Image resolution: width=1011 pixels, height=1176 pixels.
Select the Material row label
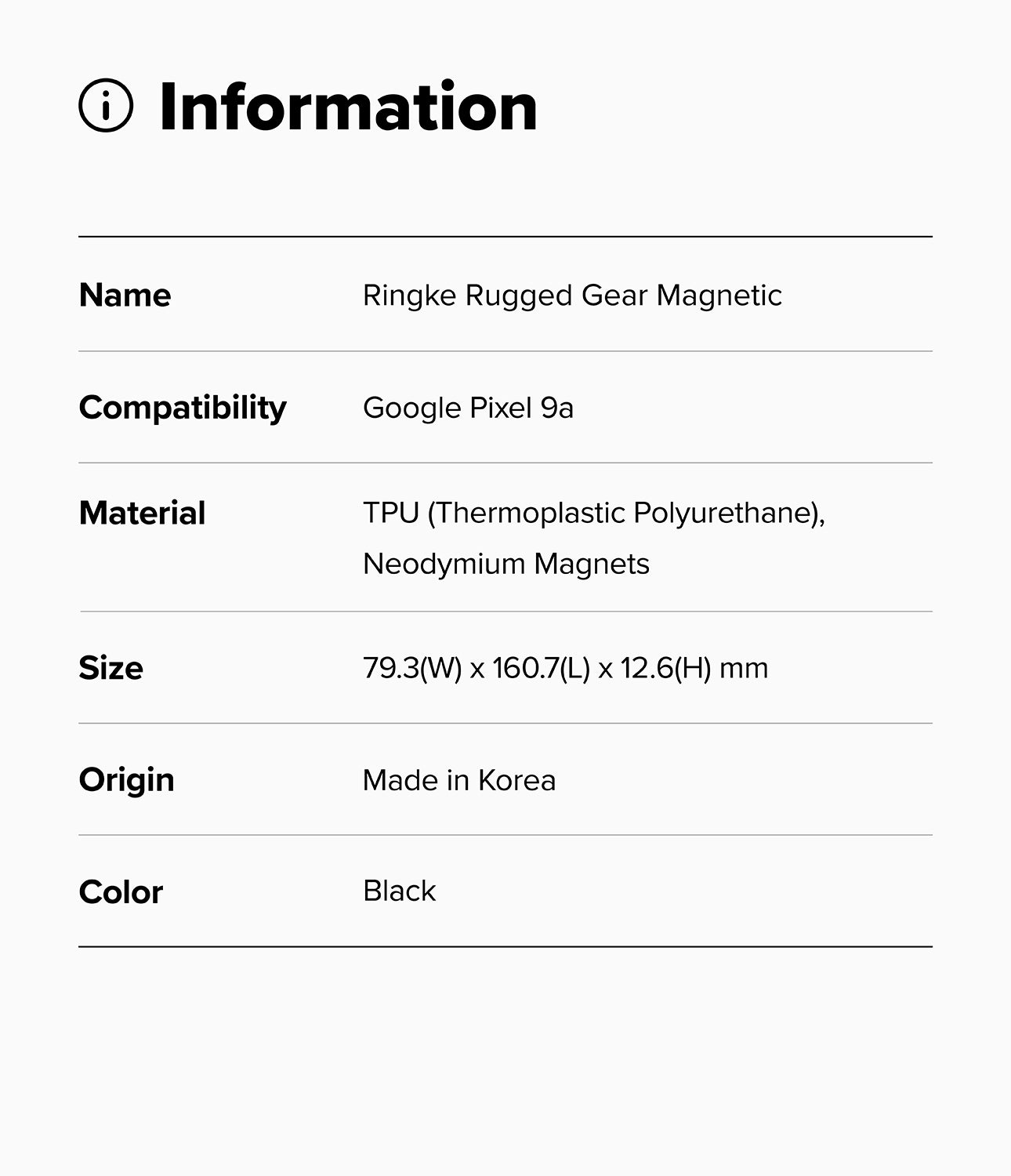pos(142,514)
